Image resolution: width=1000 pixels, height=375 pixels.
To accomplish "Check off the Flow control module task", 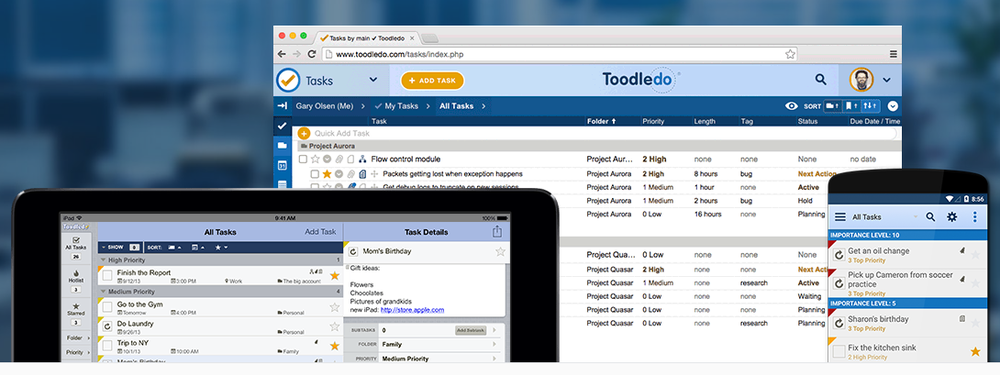I will point(303,159).
